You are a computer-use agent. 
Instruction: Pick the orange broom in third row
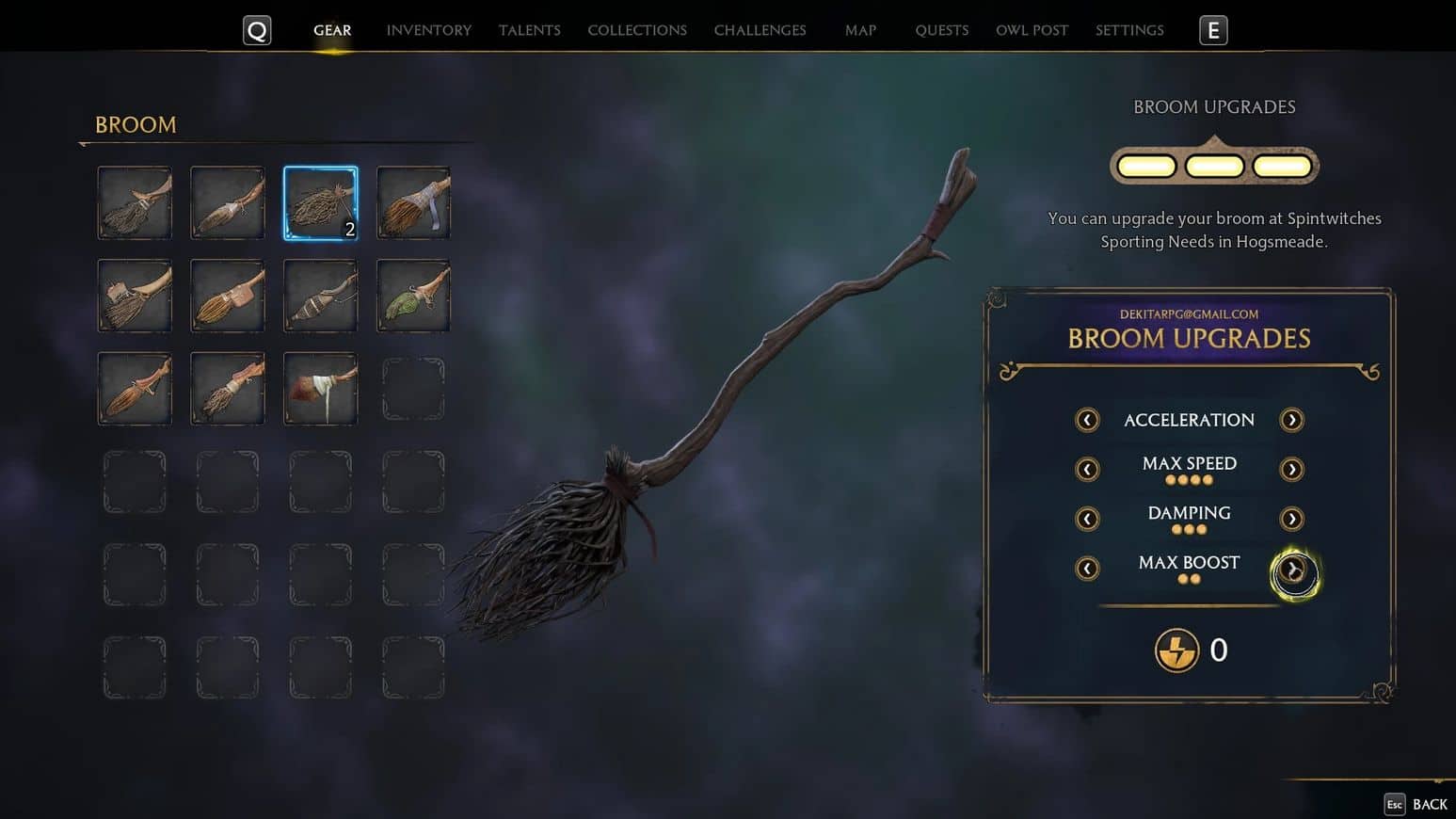135,389
